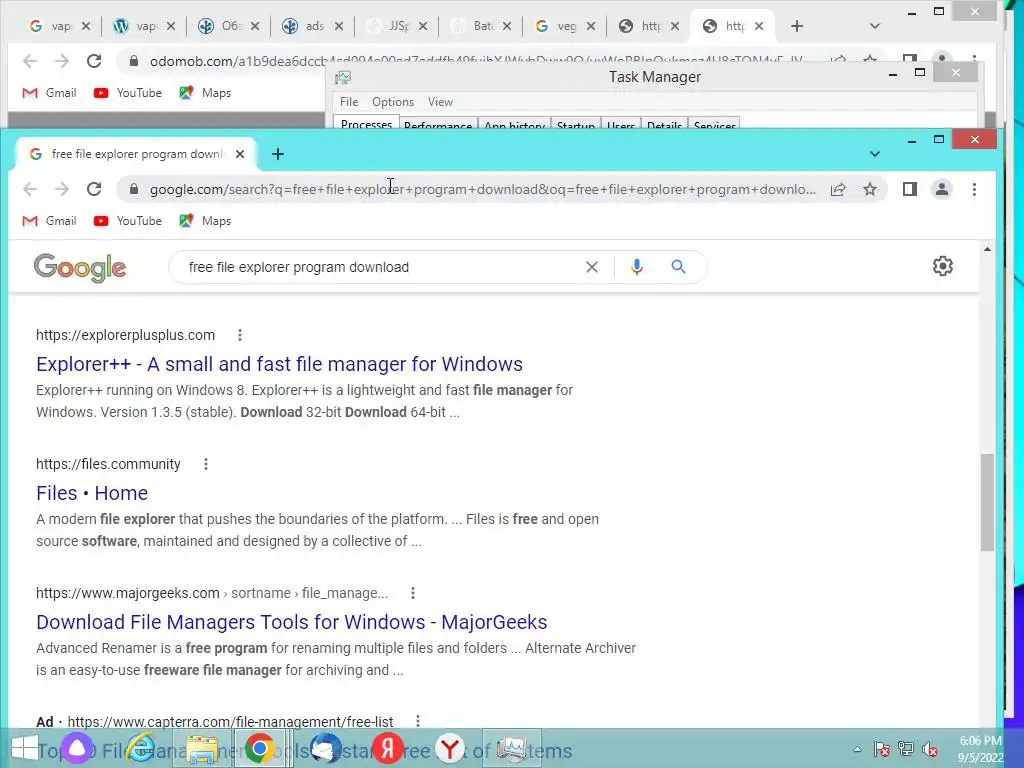The height and width of the screenshot is (768, 1024).
Task: Open Maps bookmark in front window
Action: click(x=205, y=221)
